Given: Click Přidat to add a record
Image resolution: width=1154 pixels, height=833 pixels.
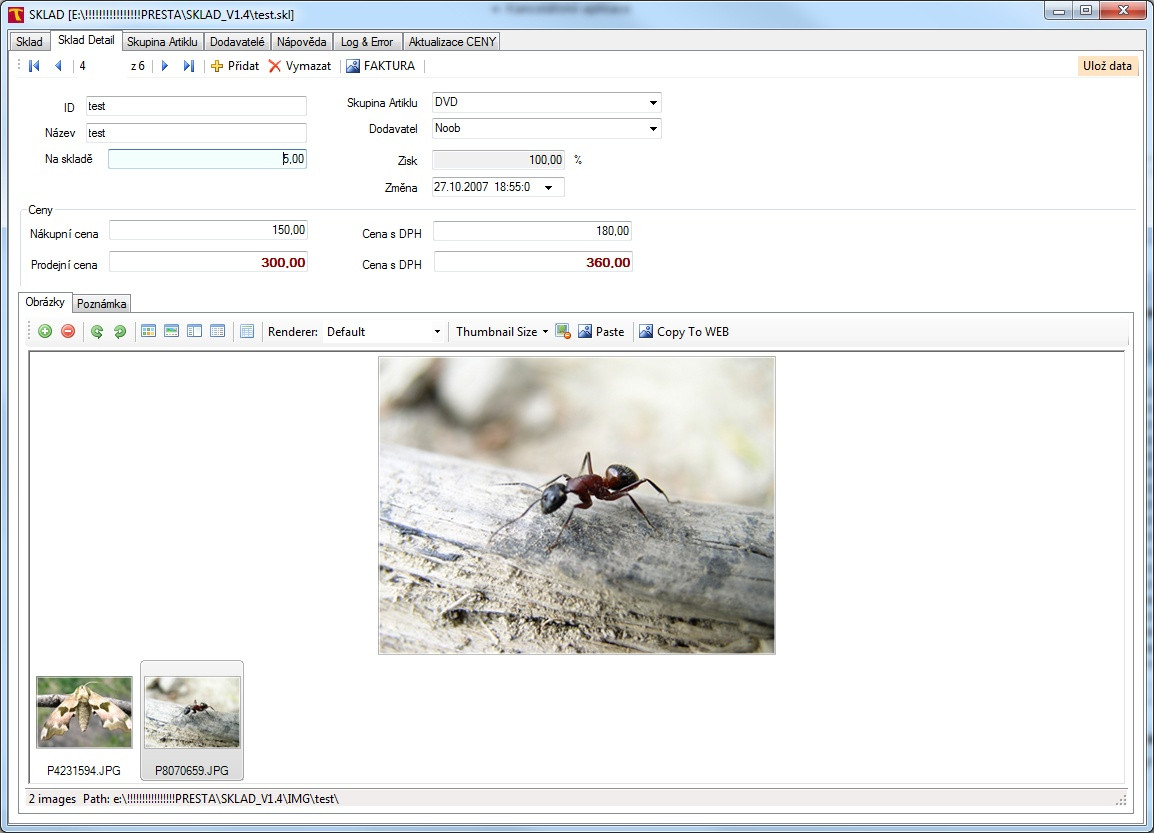Looking at the screenshot, I should [x=235, y=66].
